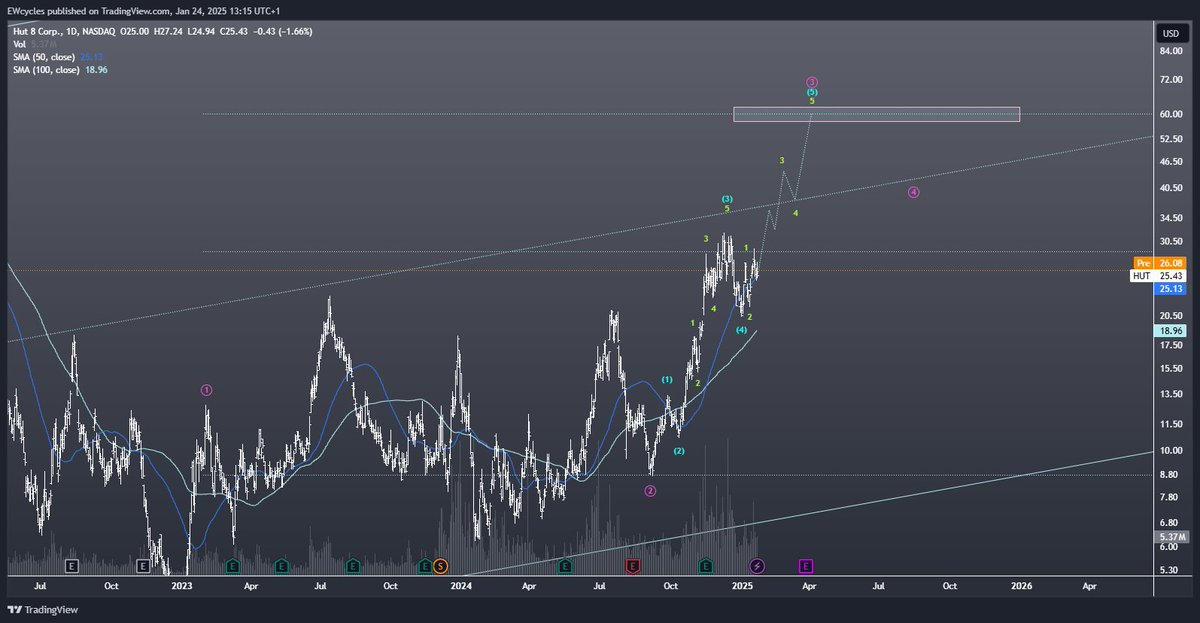Image resolution: width=1200 pixels, height=623 pixels.
Task: Click the 6.80 price axis label
Action: pyautogui.click(x=1170, y=524)
